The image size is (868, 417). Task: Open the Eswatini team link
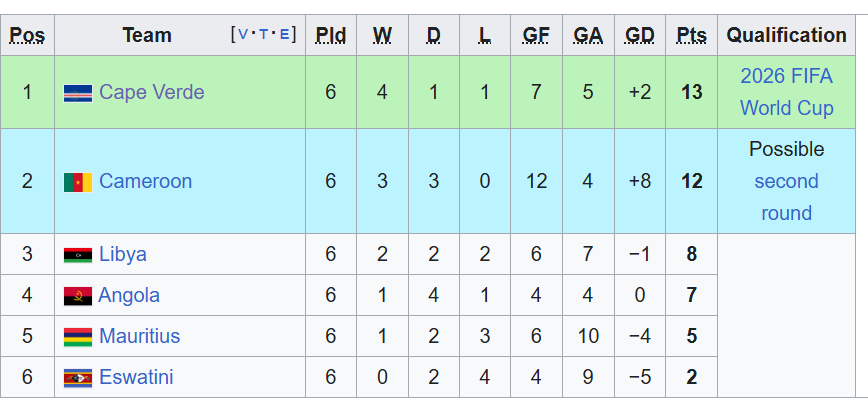pyautogui.click(x=136, y=377)
